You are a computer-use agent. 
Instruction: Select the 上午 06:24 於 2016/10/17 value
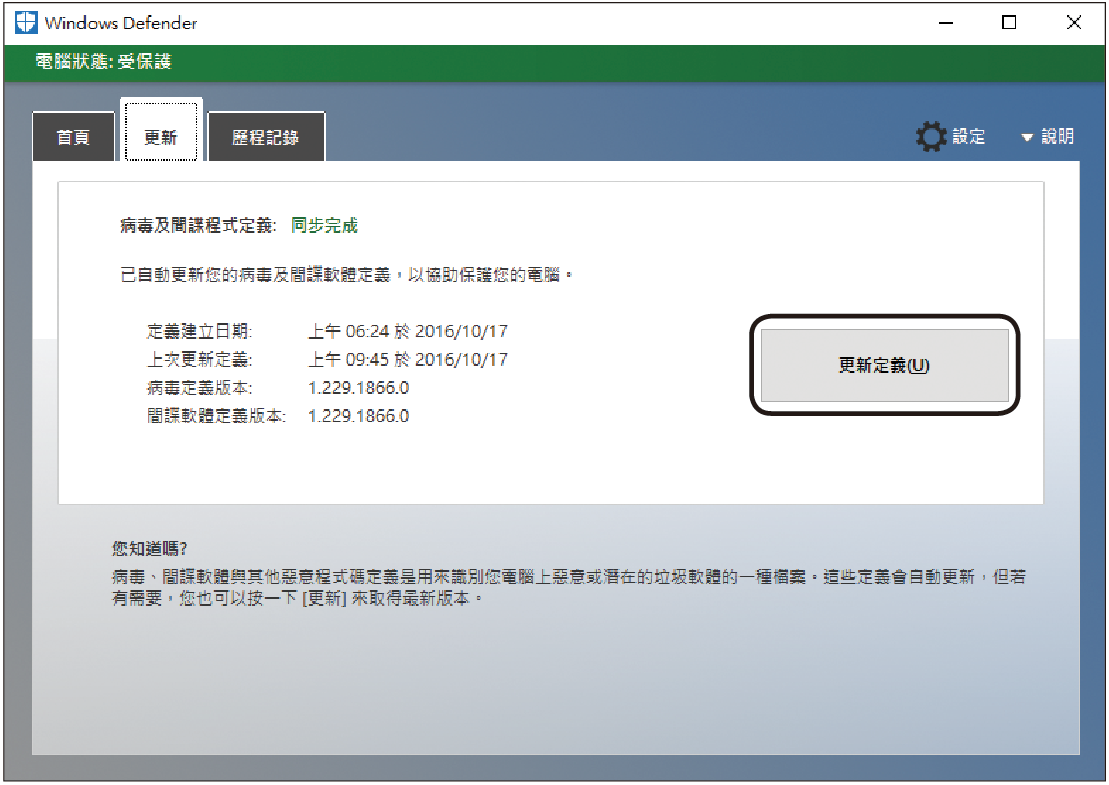(x=408, y=331)
